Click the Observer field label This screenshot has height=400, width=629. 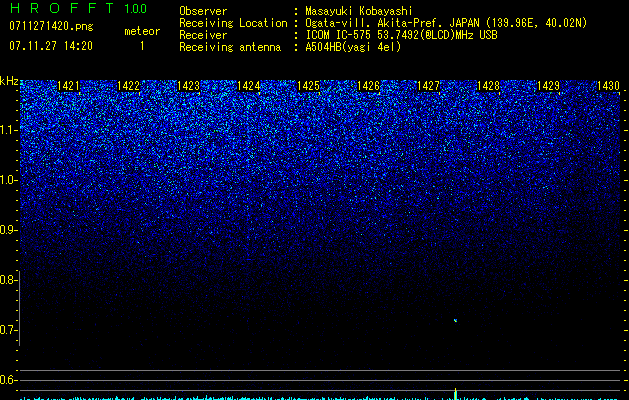coord(203,11)
